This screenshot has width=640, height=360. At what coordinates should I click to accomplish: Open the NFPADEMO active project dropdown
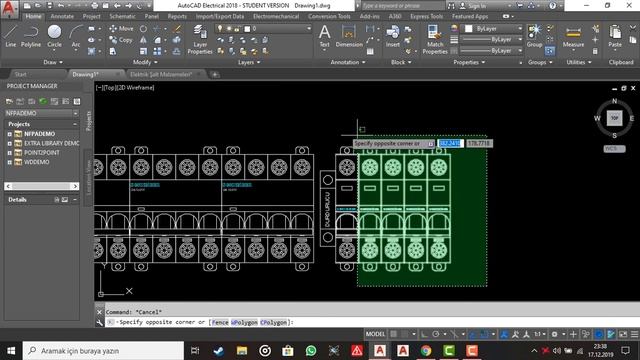point(42,113)
